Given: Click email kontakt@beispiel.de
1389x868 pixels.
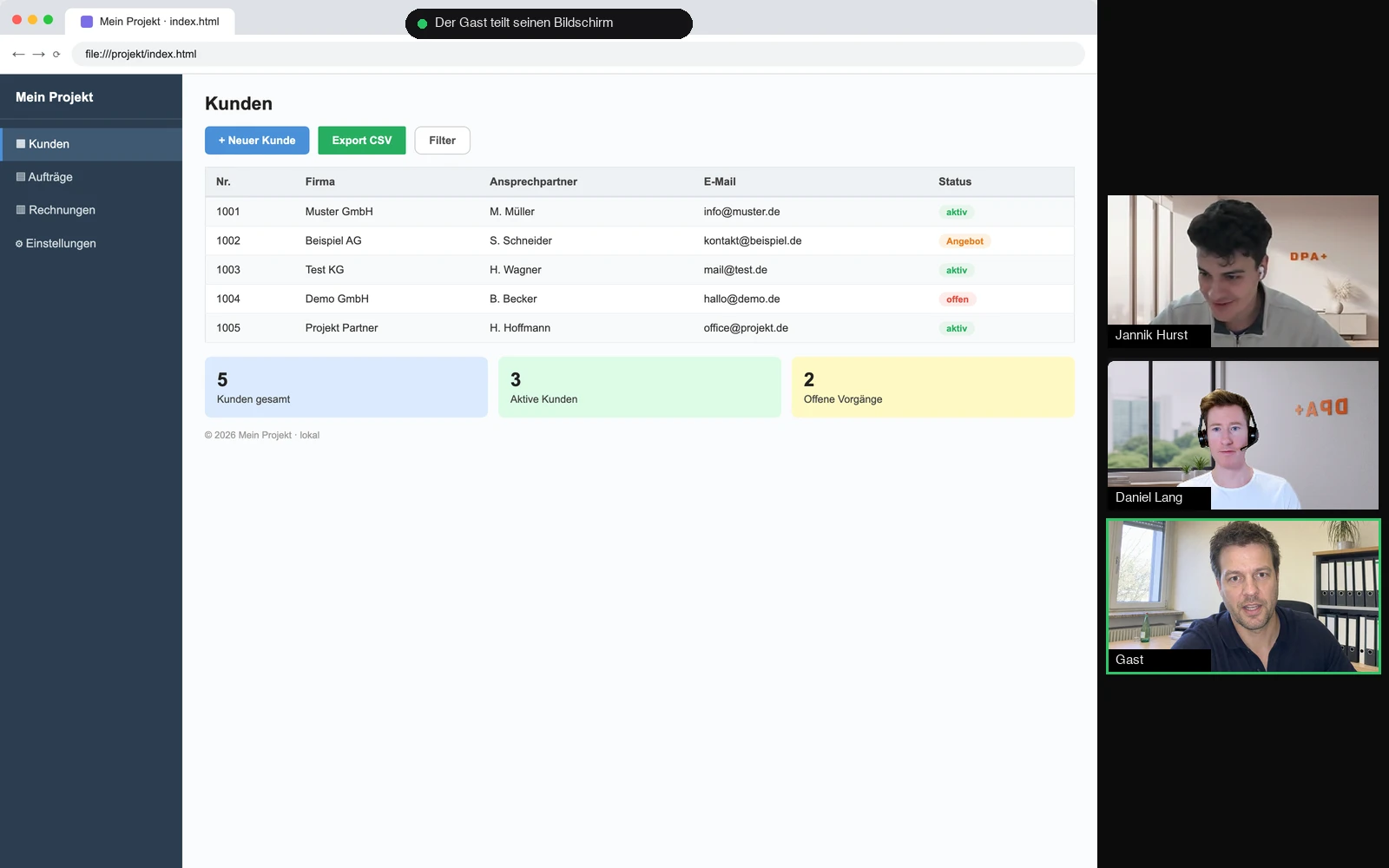Looking at the screenshot, I should point(753,240).
